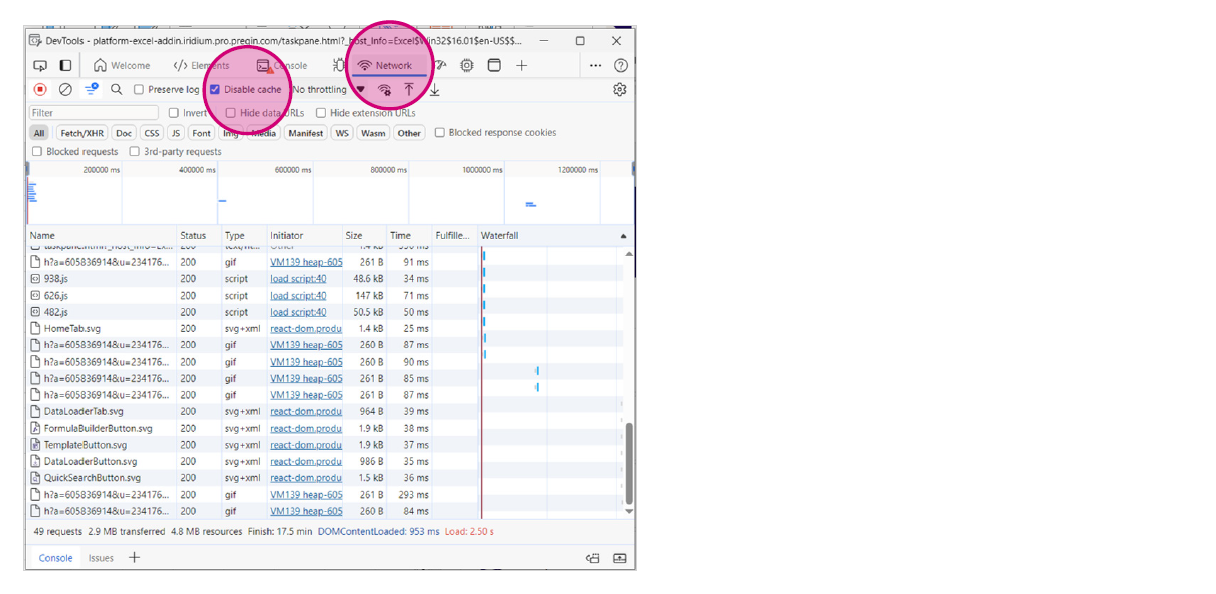
Task: Open the Memory panel chip icon
Action: [x=467, y=65]
